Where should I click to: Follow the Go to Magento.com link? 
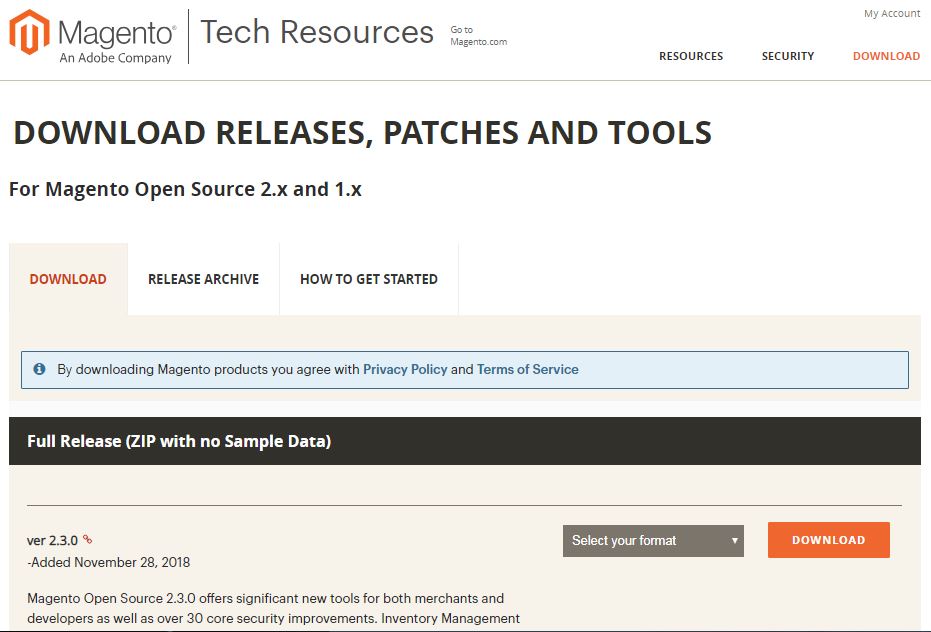coord(479,36)
